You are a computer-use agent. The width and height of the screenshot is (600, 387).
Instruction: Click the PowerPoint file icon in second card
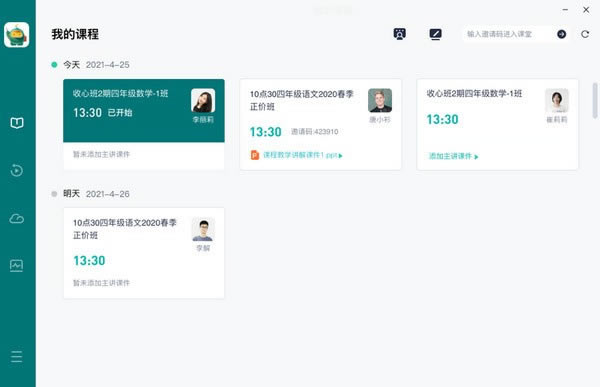point(255,155)
